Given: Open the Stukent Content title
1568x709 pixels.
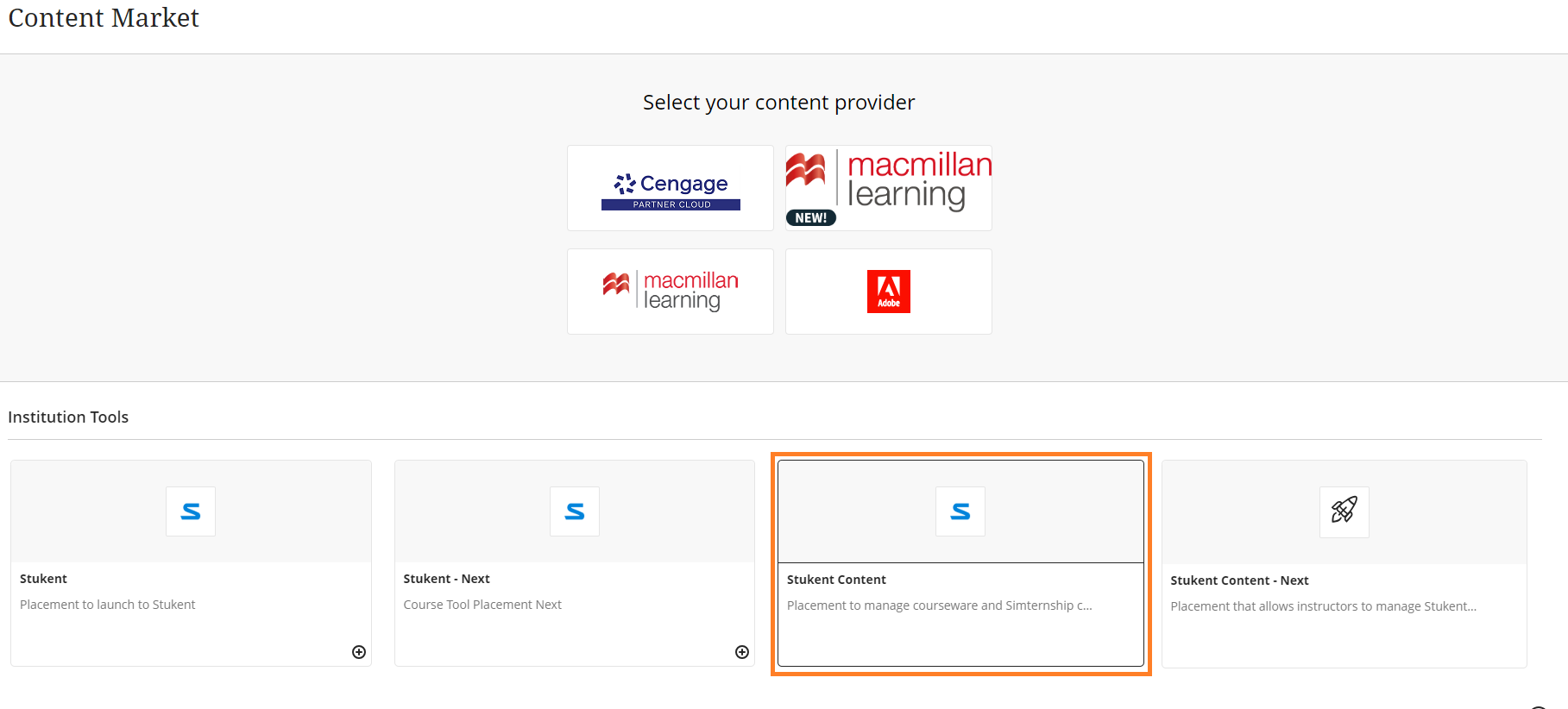Looking at the screenshot, I should (836, 580).
